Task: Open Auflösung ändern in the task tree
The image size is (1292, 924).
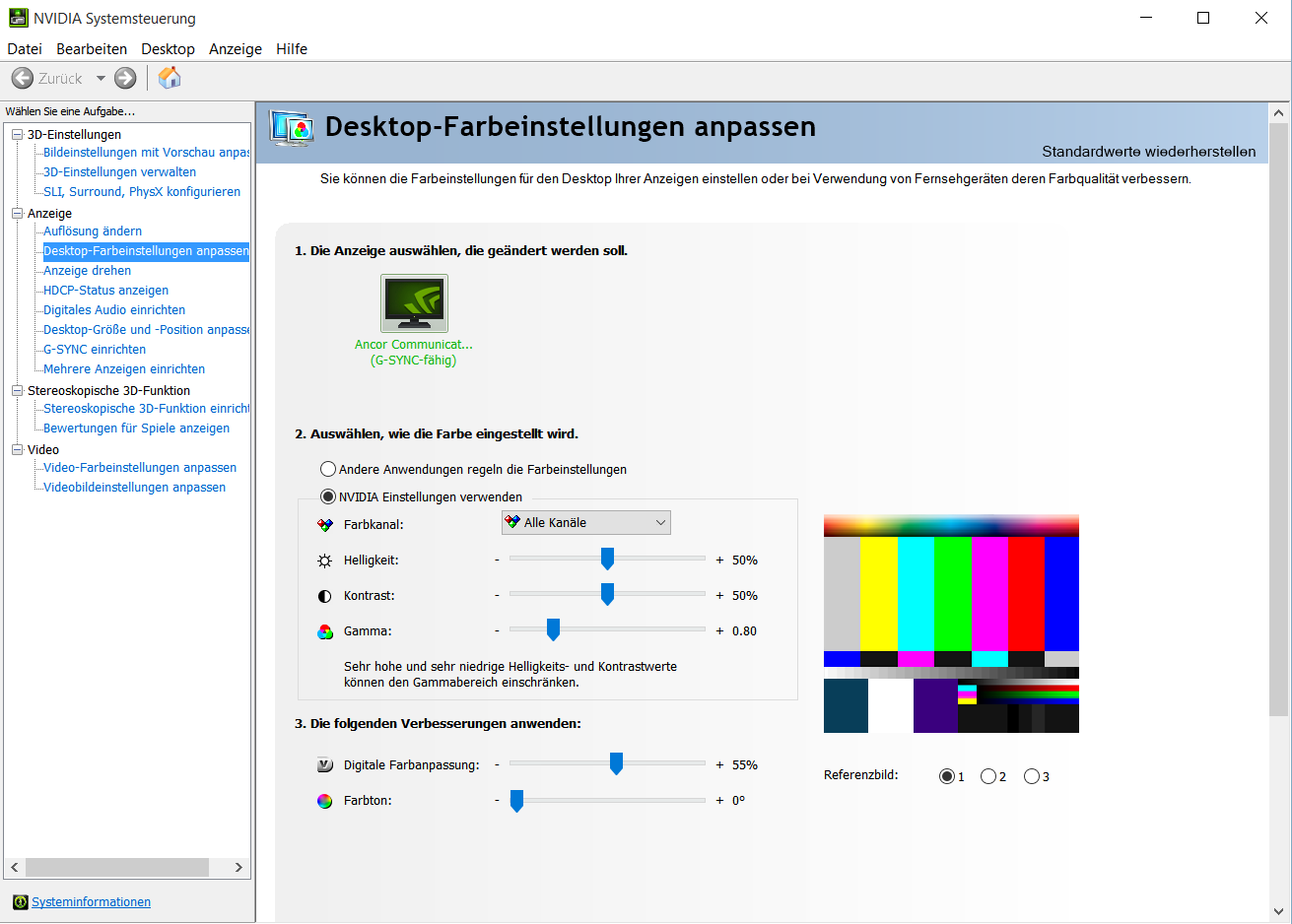Action: click(93, 231)
